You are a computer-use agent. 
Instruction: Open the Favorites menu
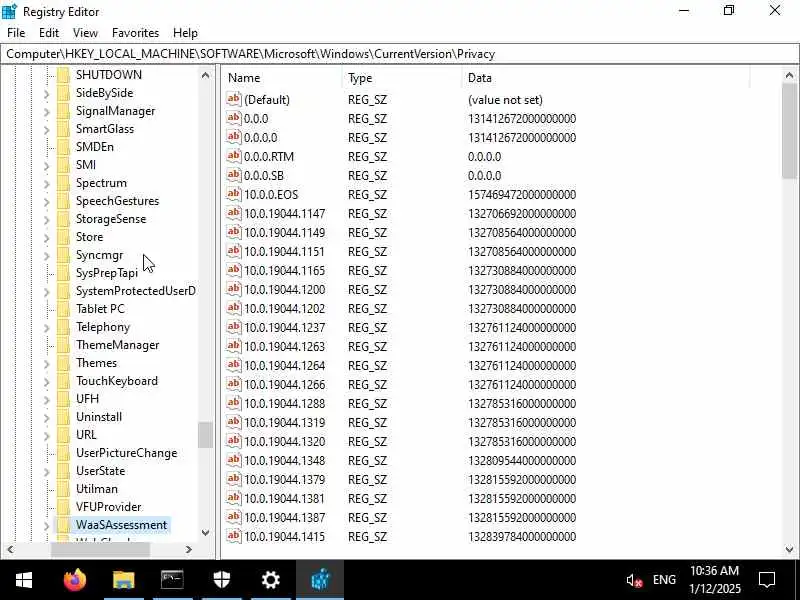(135, 33)
